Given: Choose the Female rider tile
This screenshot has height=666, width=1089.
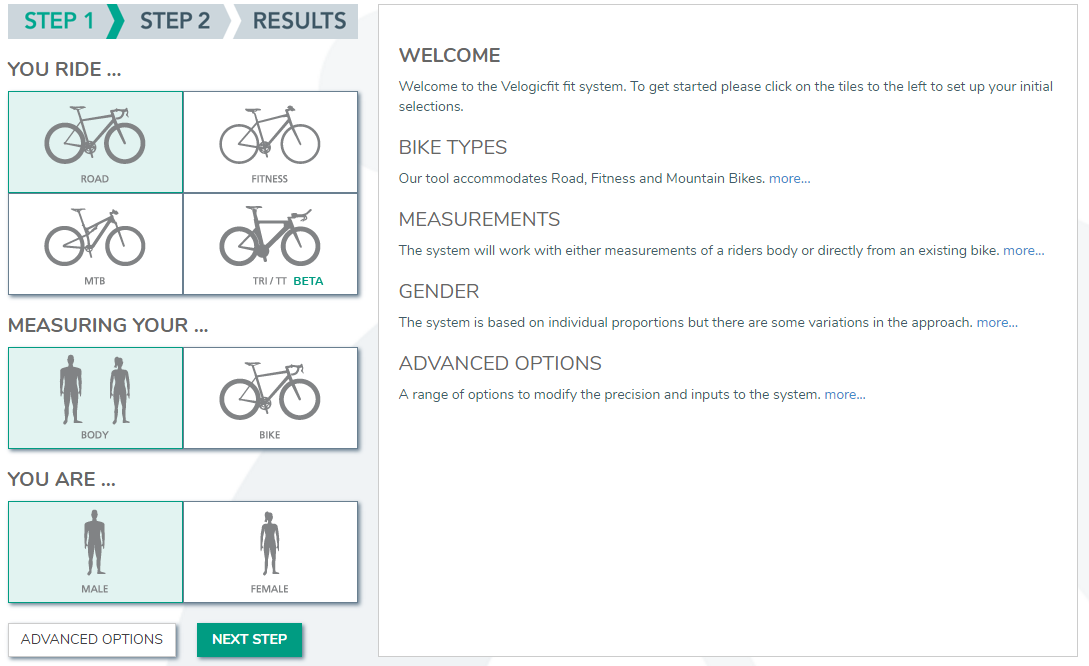Looking at the screenshot, I should [270, 552].
